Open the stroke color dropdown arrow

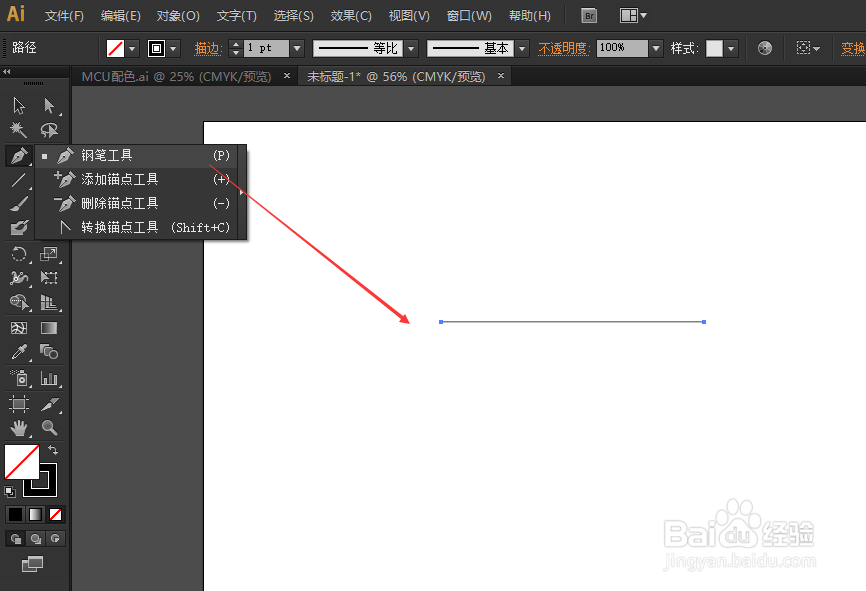click(x=173, y=49)
